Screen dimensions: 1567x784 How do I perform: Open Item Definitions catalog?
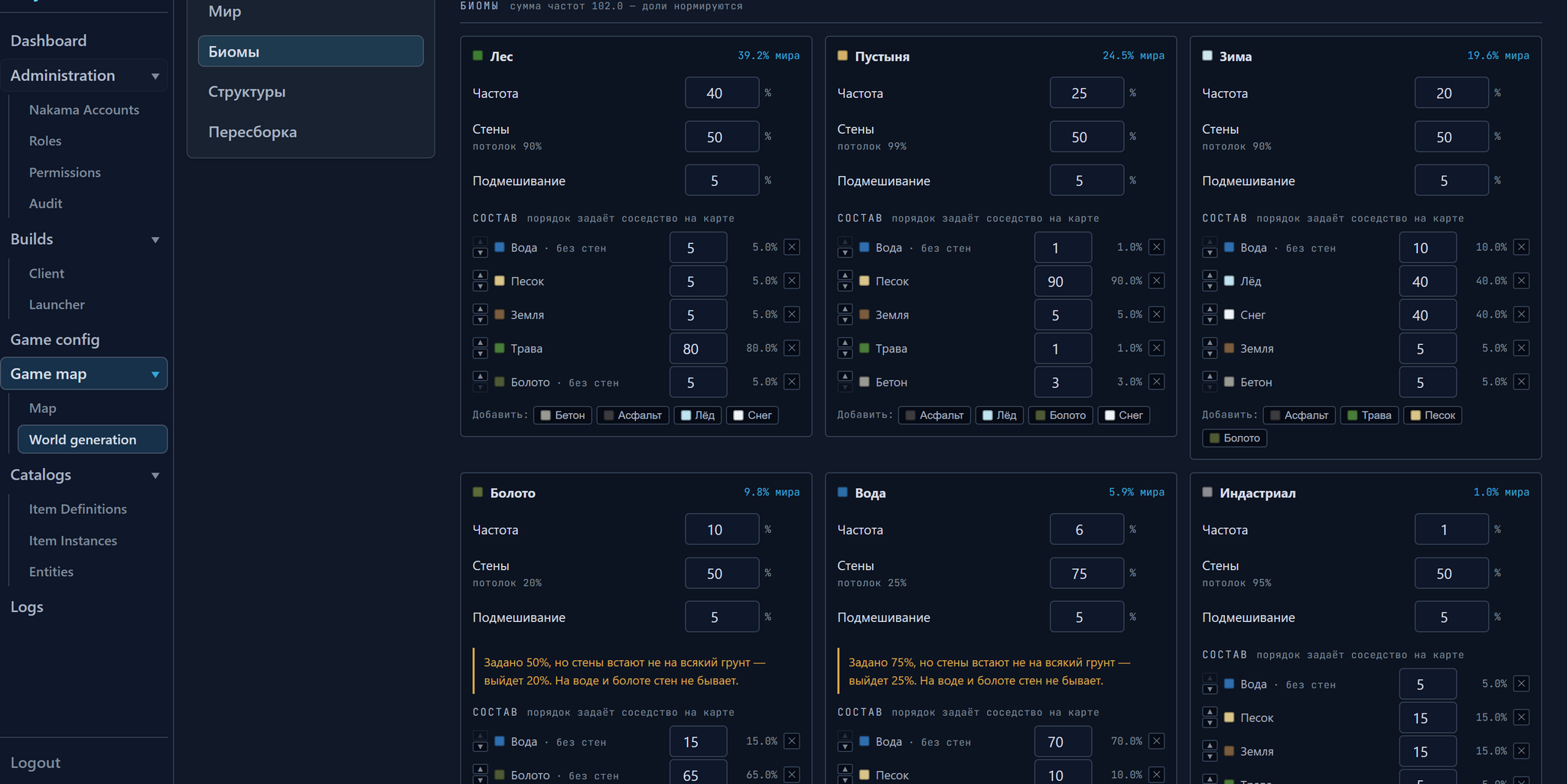pyautogui.click(x=78, y=509)
